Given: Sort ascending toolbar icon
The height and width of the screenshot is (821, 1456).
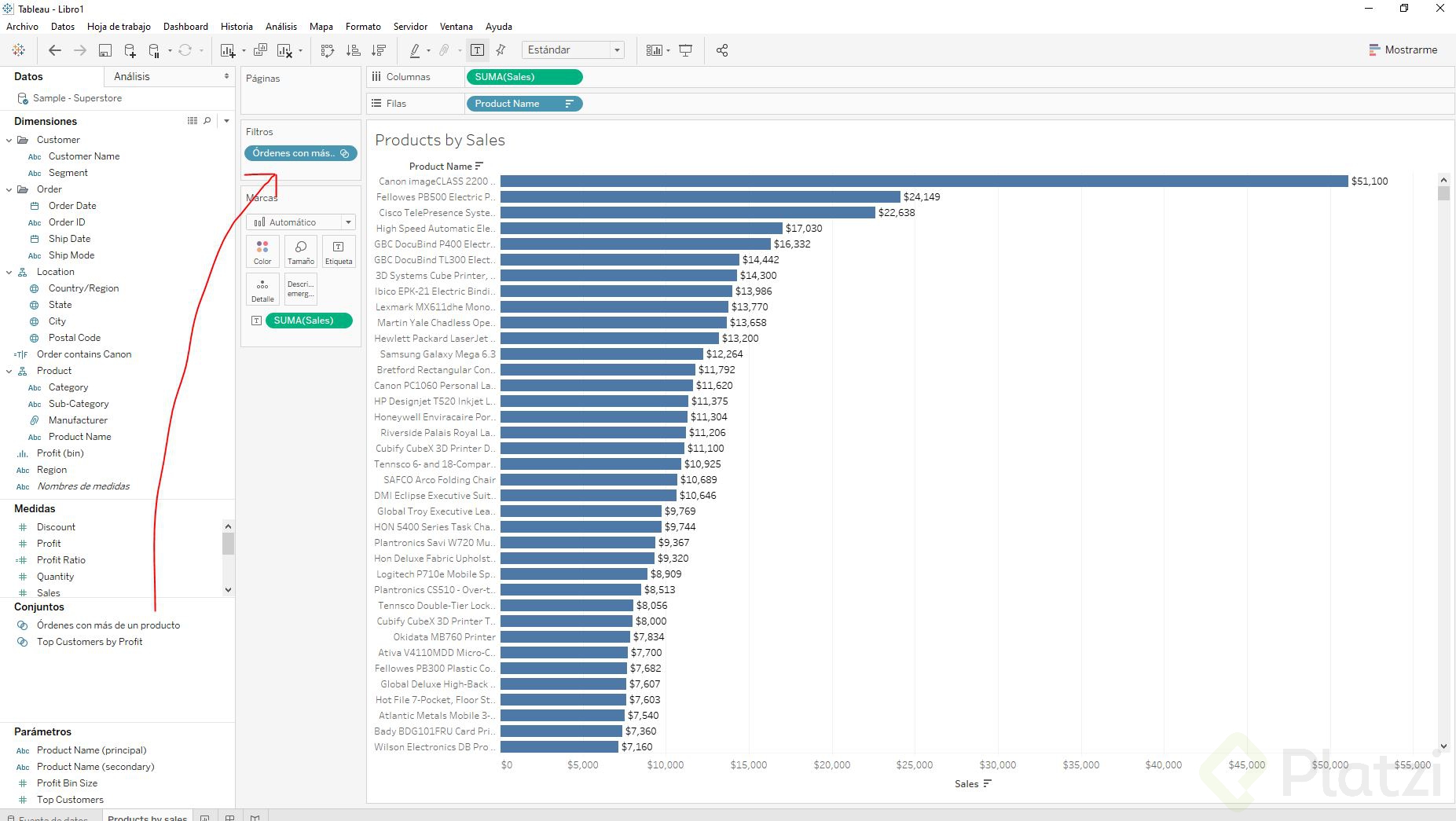Looking at the screenshot, I should (x=354, y=50).
